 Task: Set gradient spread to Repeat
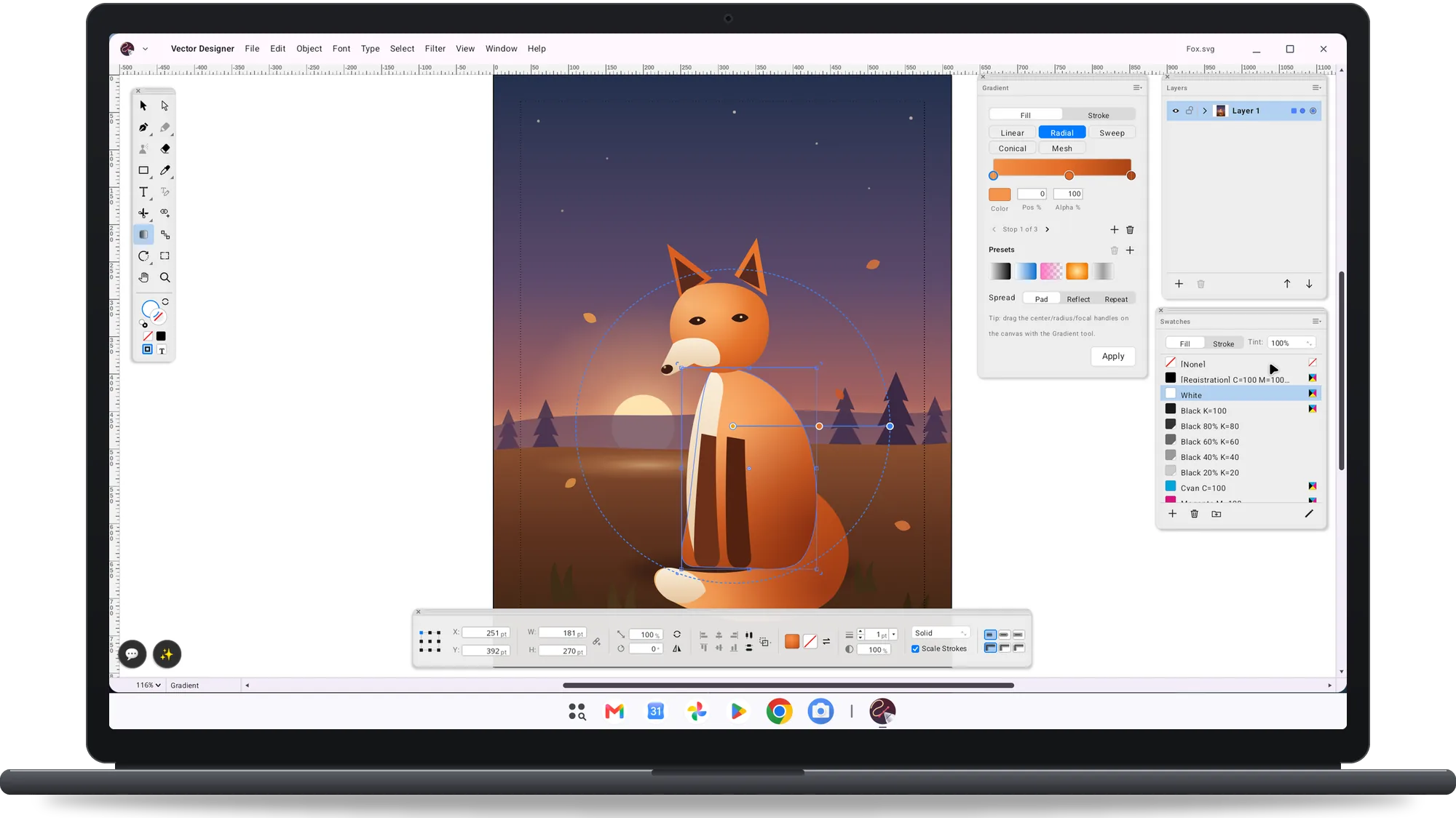[x=1116, y=299]
